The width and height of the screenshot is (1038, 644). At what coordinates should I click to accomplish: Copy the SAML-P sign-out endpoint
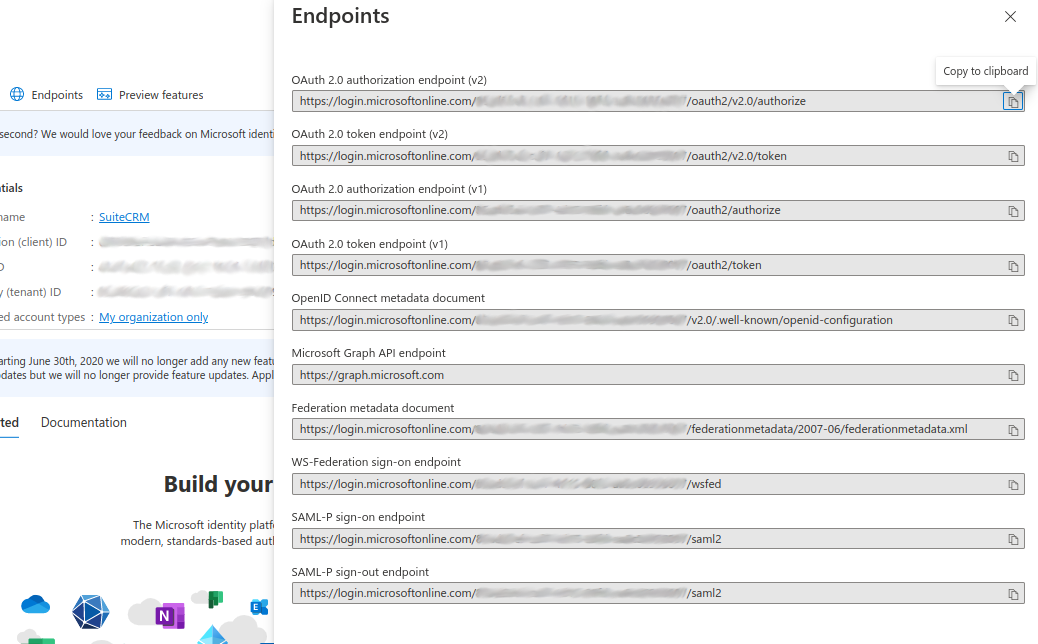pos(1013,592)
